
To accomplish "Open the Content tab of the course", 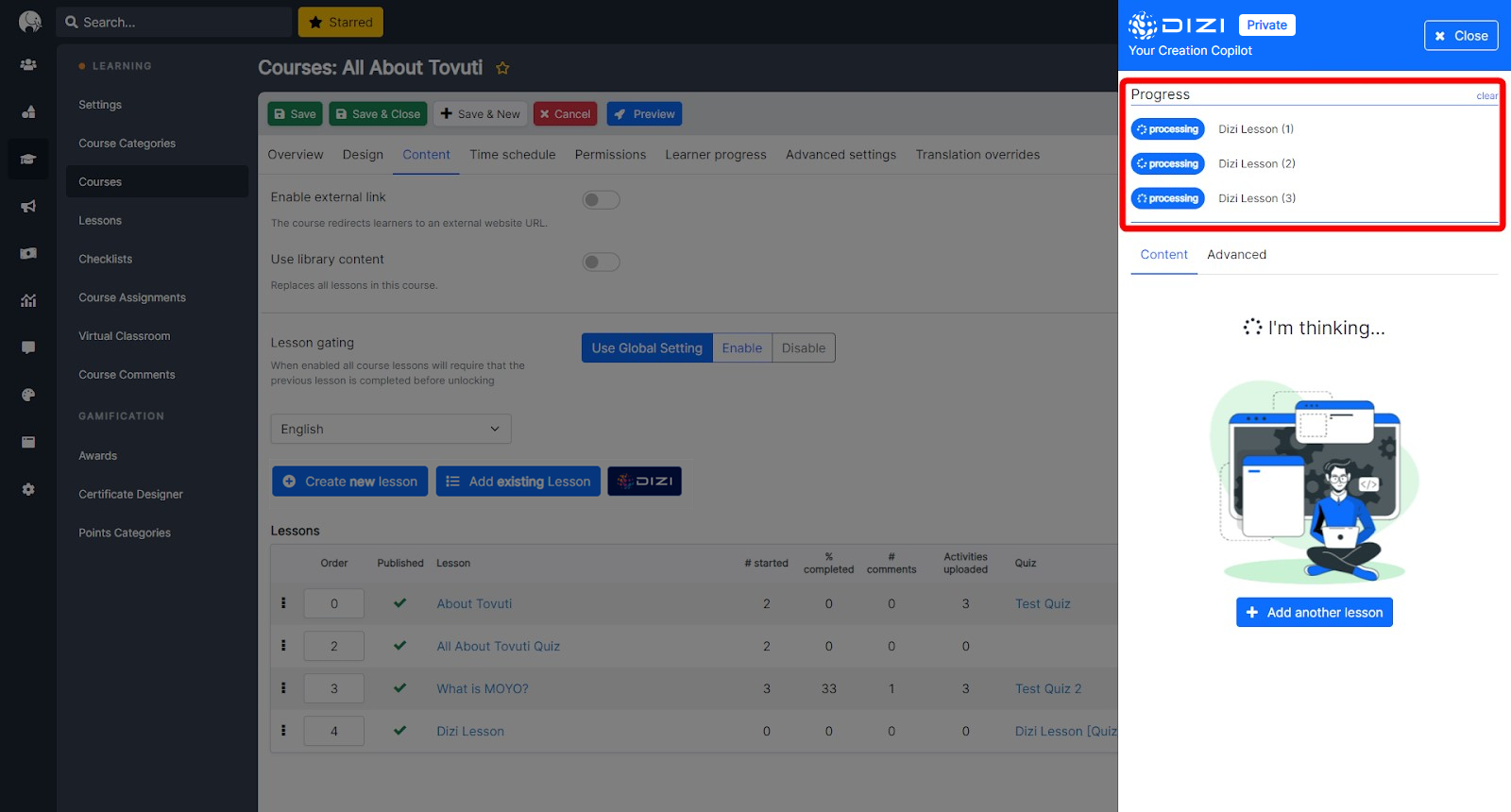I will point(426,155).
